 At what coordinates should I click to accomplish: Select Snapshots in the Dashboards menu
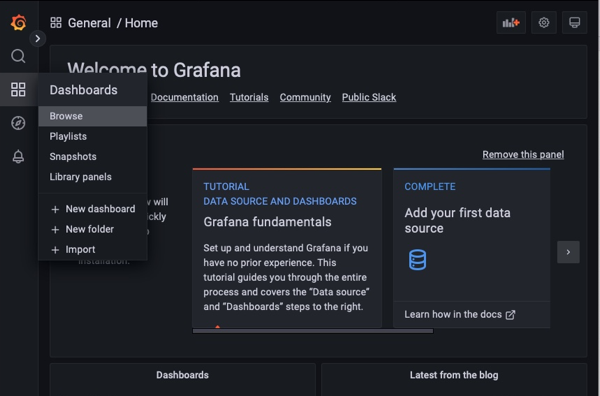point(93,156)
